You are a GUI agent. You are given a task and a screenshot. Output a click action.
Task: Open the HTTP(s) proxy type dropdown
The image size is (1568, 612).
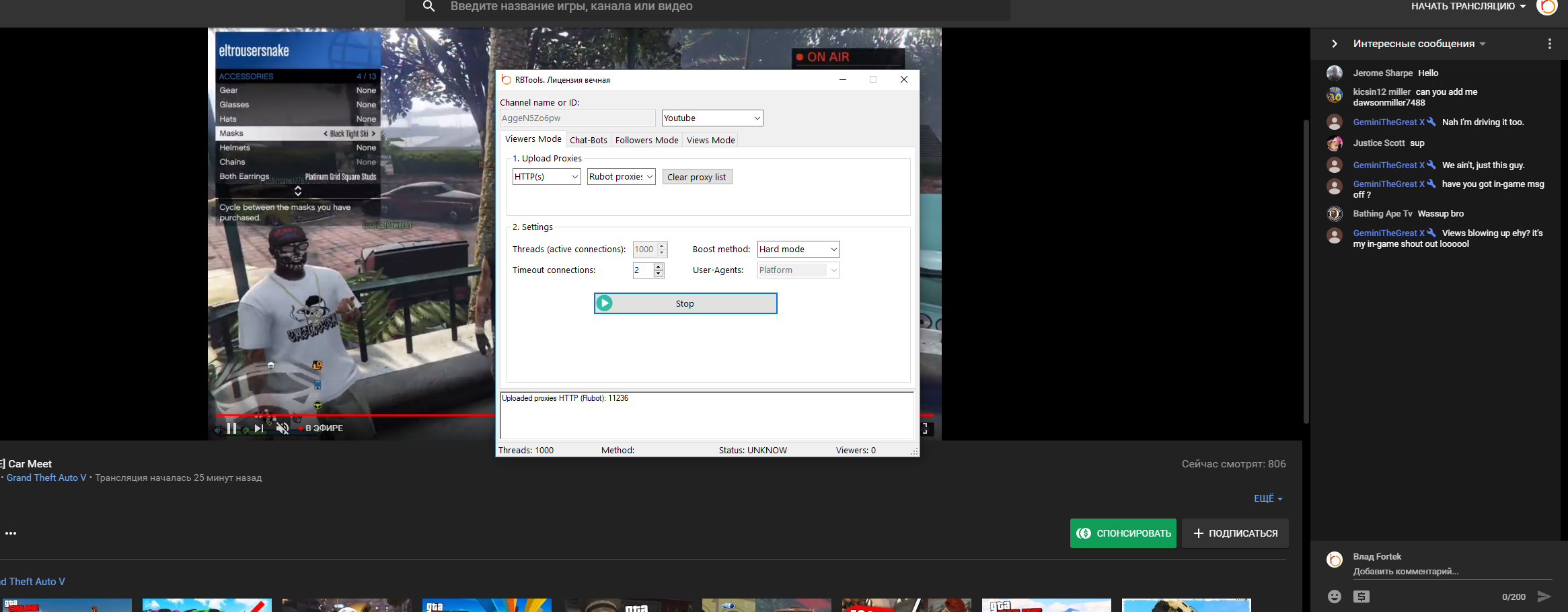click(x=546, y=177)
